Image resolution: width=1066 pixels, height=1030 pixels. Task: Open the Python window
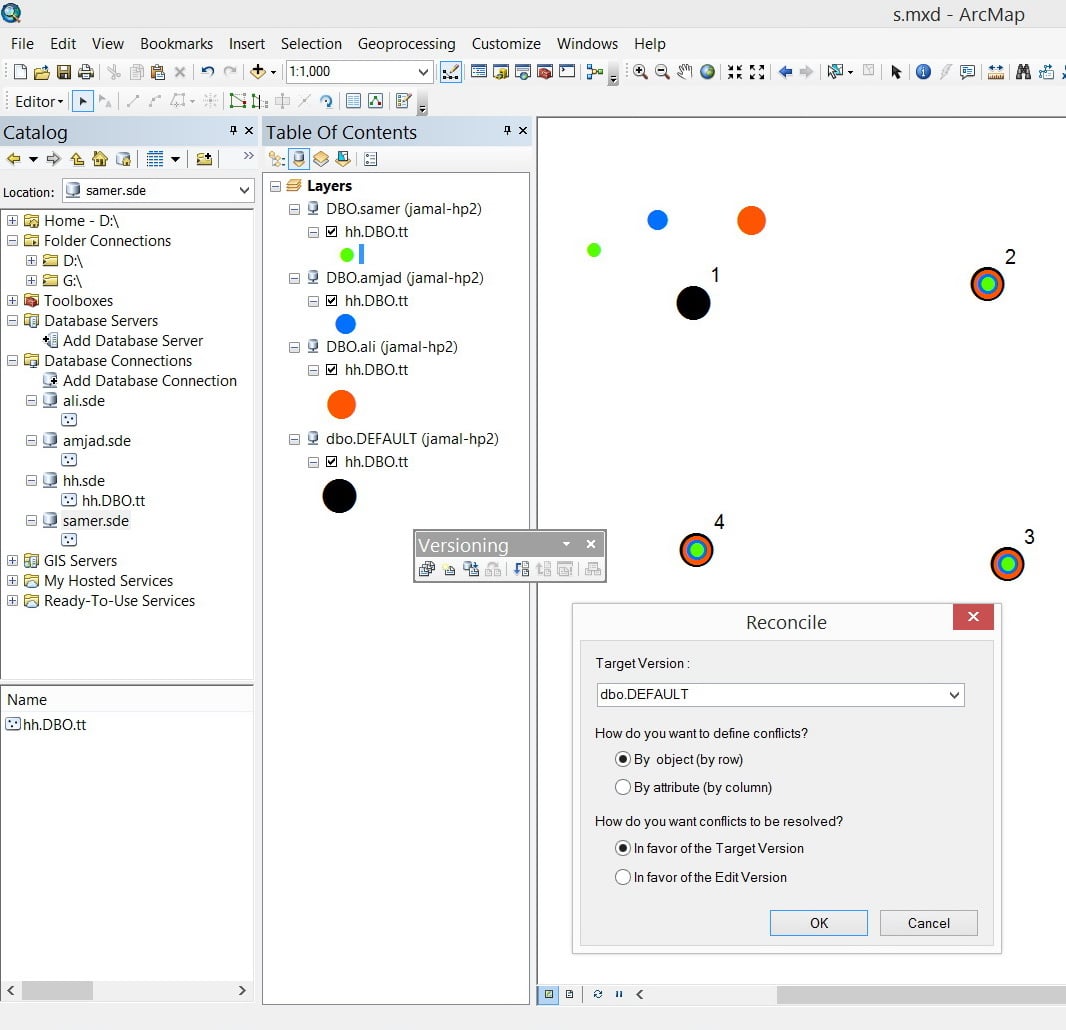[x=567, y=71]
